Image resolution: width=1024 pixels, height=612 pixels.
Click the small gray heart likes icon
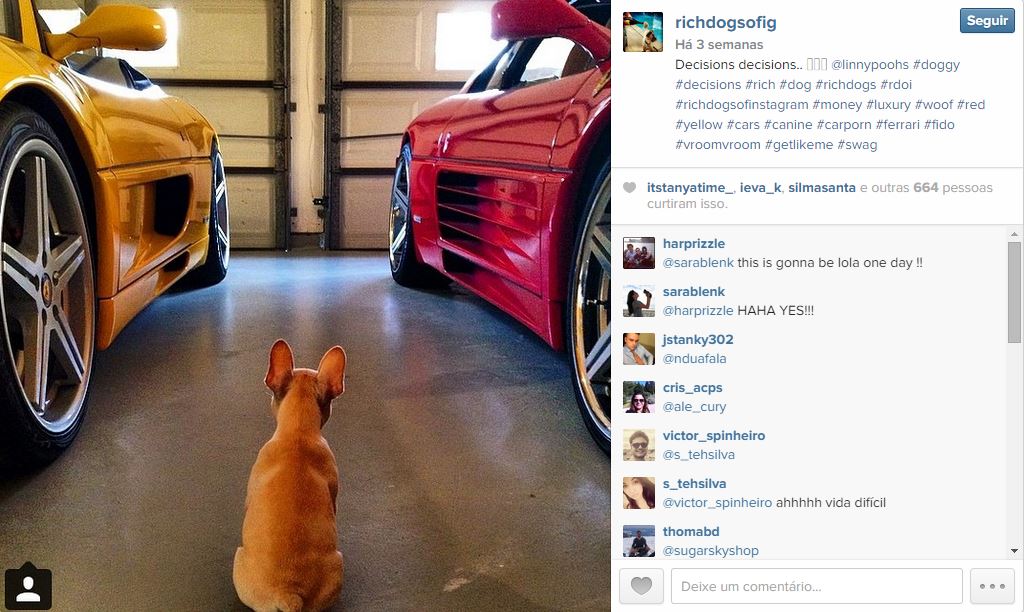[630, 188]
